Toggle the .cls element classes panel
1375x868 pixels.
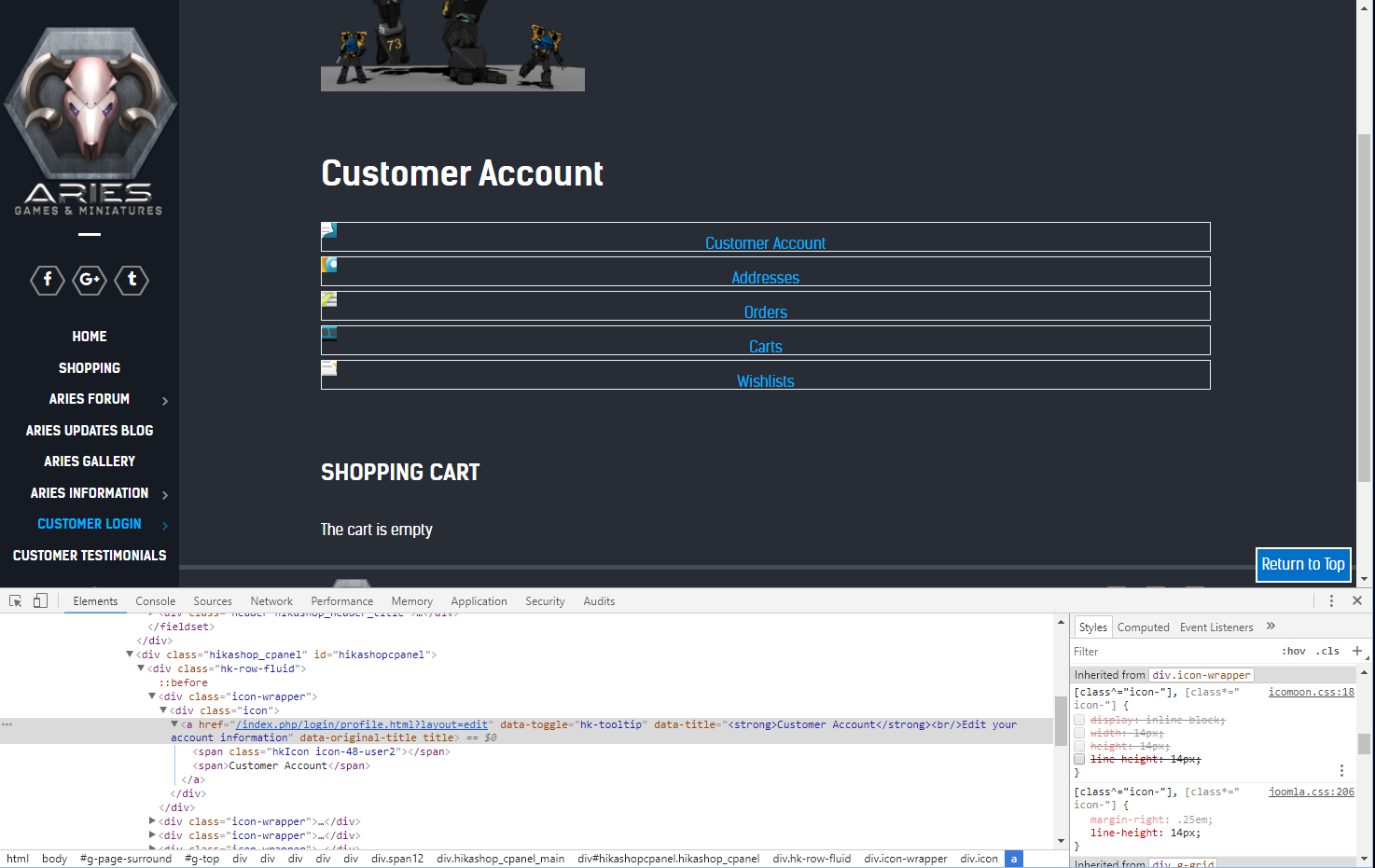click(1328, 652)
